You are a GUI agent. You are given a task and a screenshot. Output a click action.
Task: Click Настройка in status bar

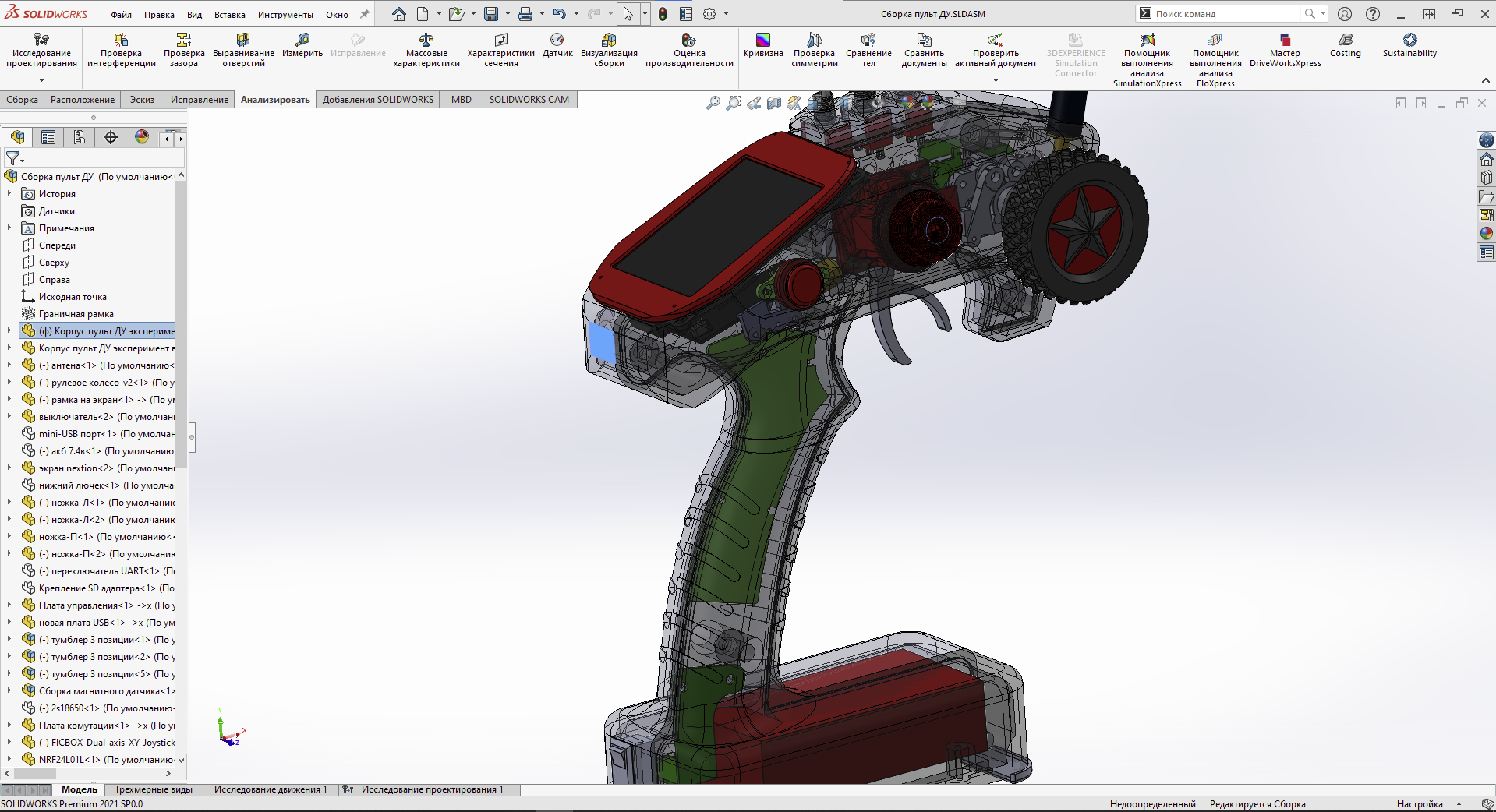1420,804
